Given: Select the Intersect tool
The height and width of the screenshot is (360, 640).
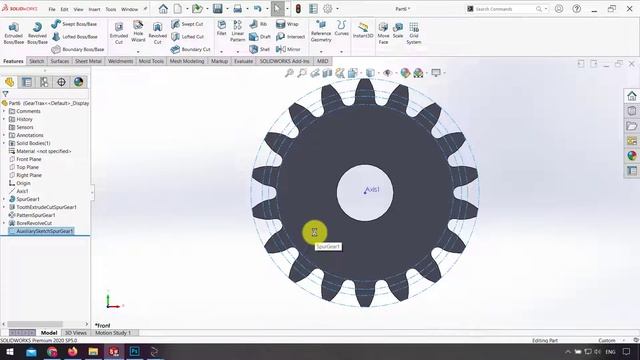Looking at the screenshot, I should pos(290,37).
